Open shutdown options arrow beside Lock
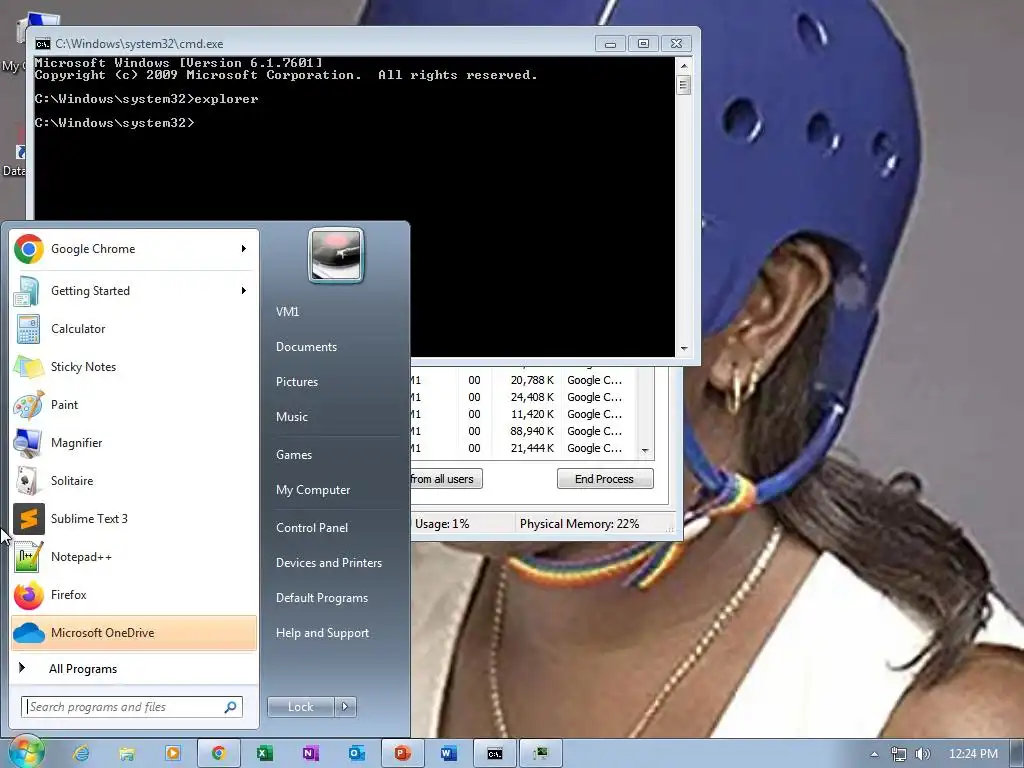The image size is (1024, 768). pos(345,706)
